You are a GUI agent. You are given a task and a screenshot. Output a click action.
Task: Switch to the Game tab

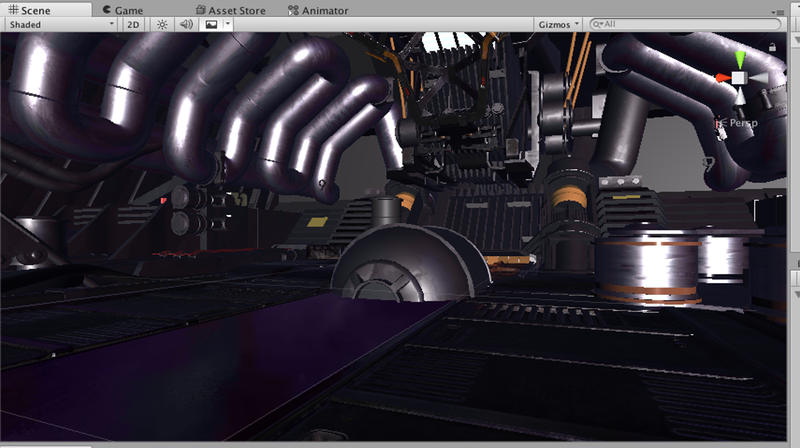(122, 10)
